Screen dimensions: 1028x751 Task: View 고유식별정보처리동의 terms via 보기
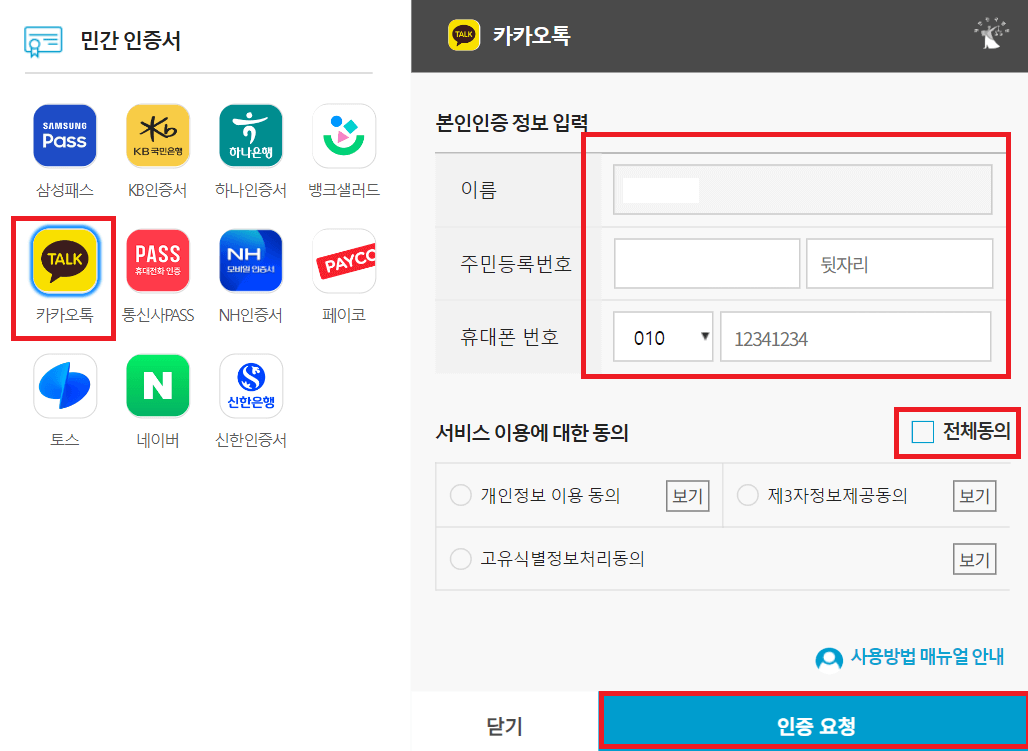[x=974, y=559]
